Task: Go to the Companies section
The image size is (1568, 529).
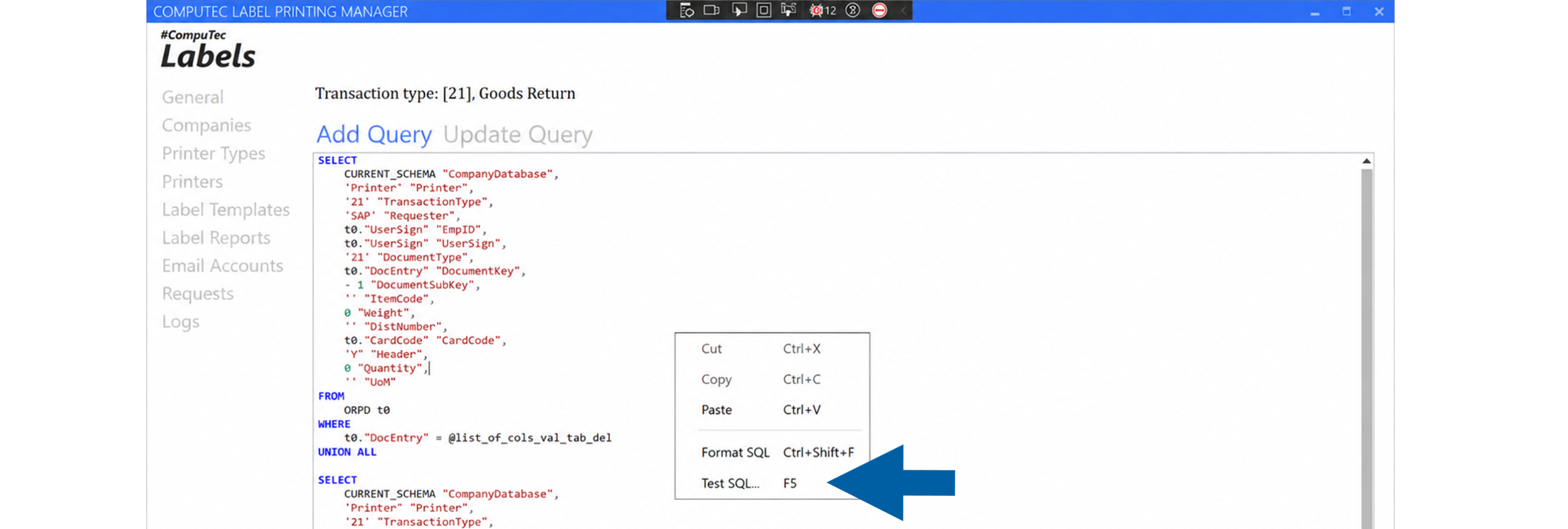Action: coord(207,125)
